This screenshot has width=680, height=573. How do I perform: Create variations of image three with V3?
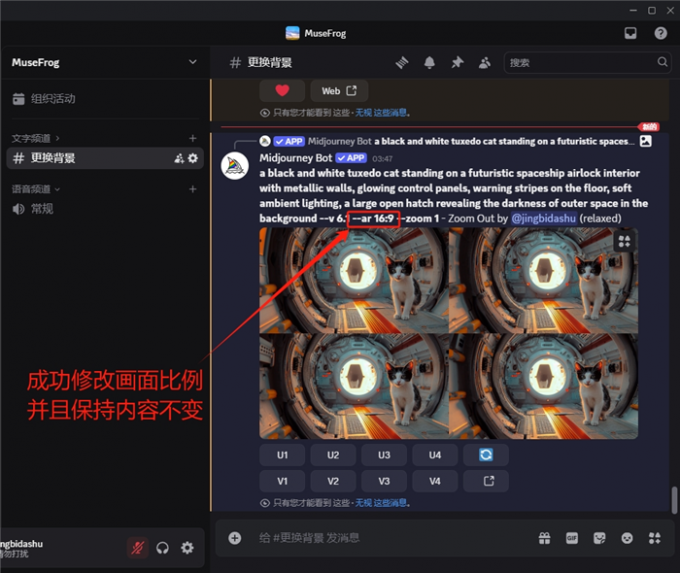point(384,481)
